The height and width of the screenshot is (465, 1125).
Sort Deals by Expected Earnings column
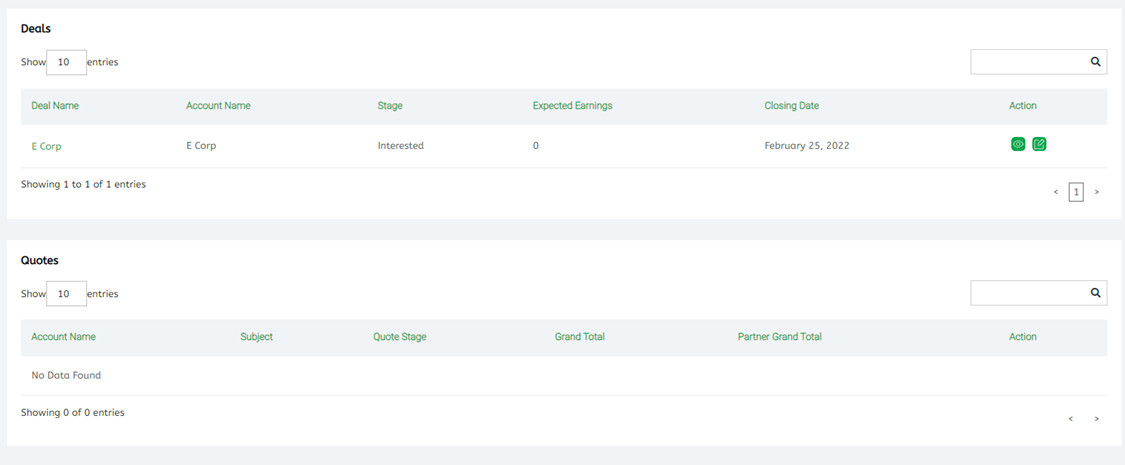click(x=572, y=106)
